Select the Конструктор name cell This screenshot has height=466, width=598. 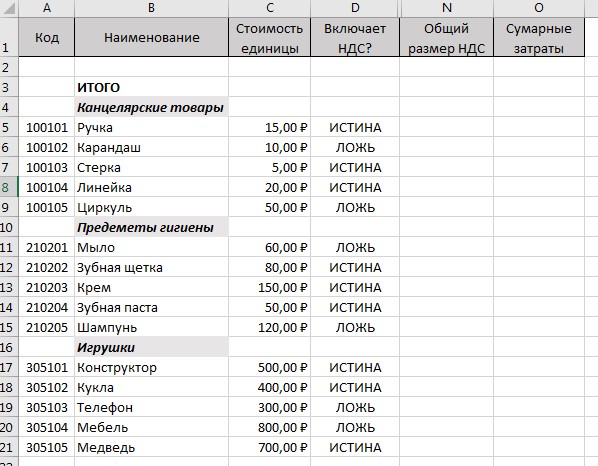click(x=151, y=367)
